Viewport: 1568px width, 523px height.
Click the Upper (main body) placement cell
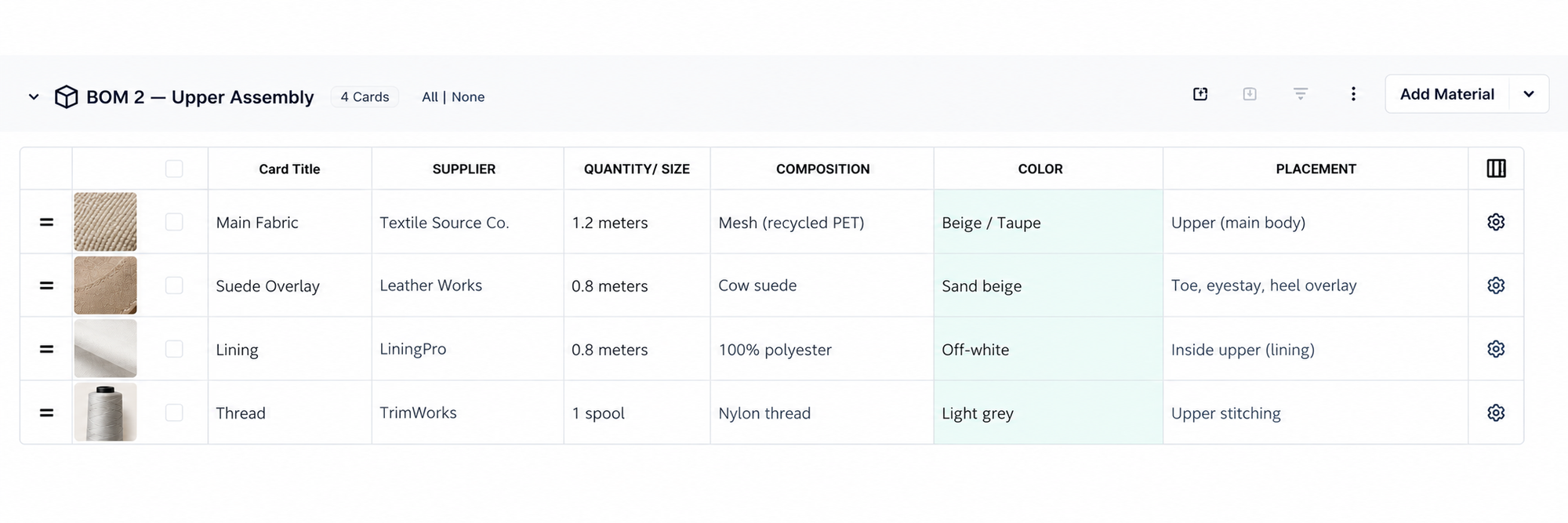click(1316, 222)
